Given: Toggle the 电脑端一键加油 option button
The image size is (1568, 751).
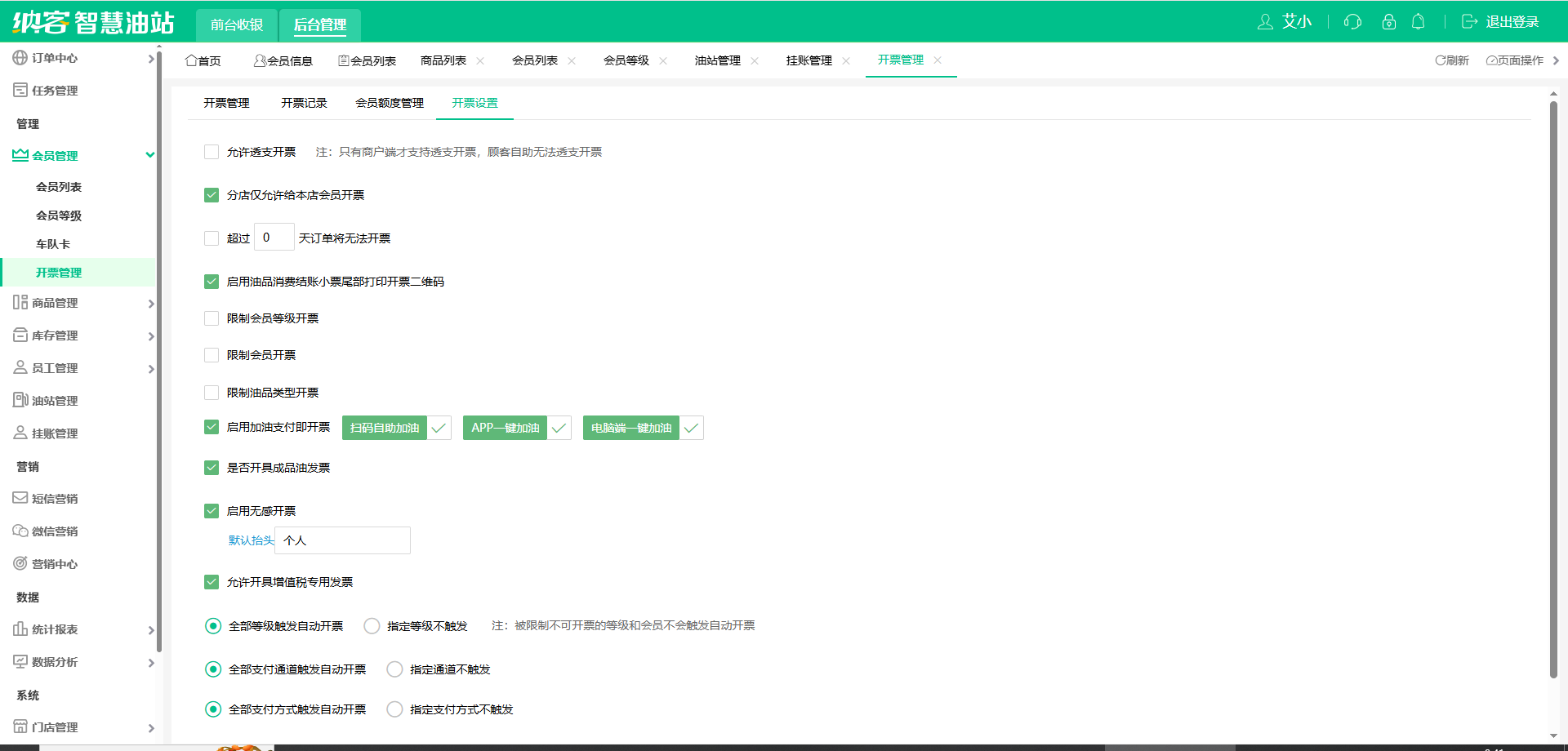Looking at the screenshot, I should tap(643, 428).
